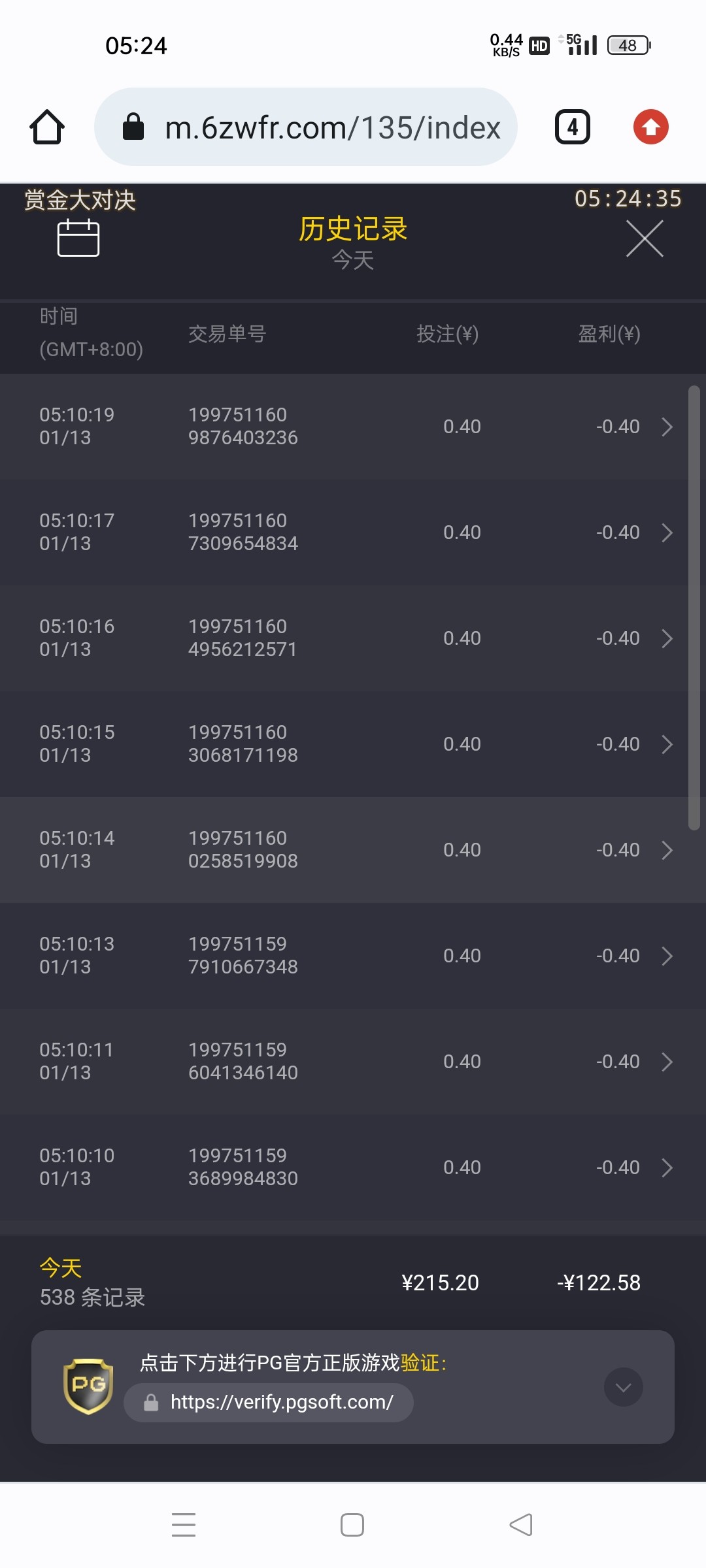Expand details for the 05:10:19 record
The height and width of the screenshot is (1568, 706).
(x=667, y=427)
